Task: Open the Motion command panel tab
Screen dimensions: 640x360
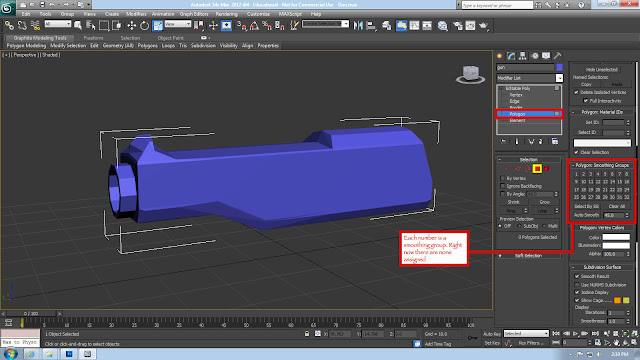Action: 535,56
